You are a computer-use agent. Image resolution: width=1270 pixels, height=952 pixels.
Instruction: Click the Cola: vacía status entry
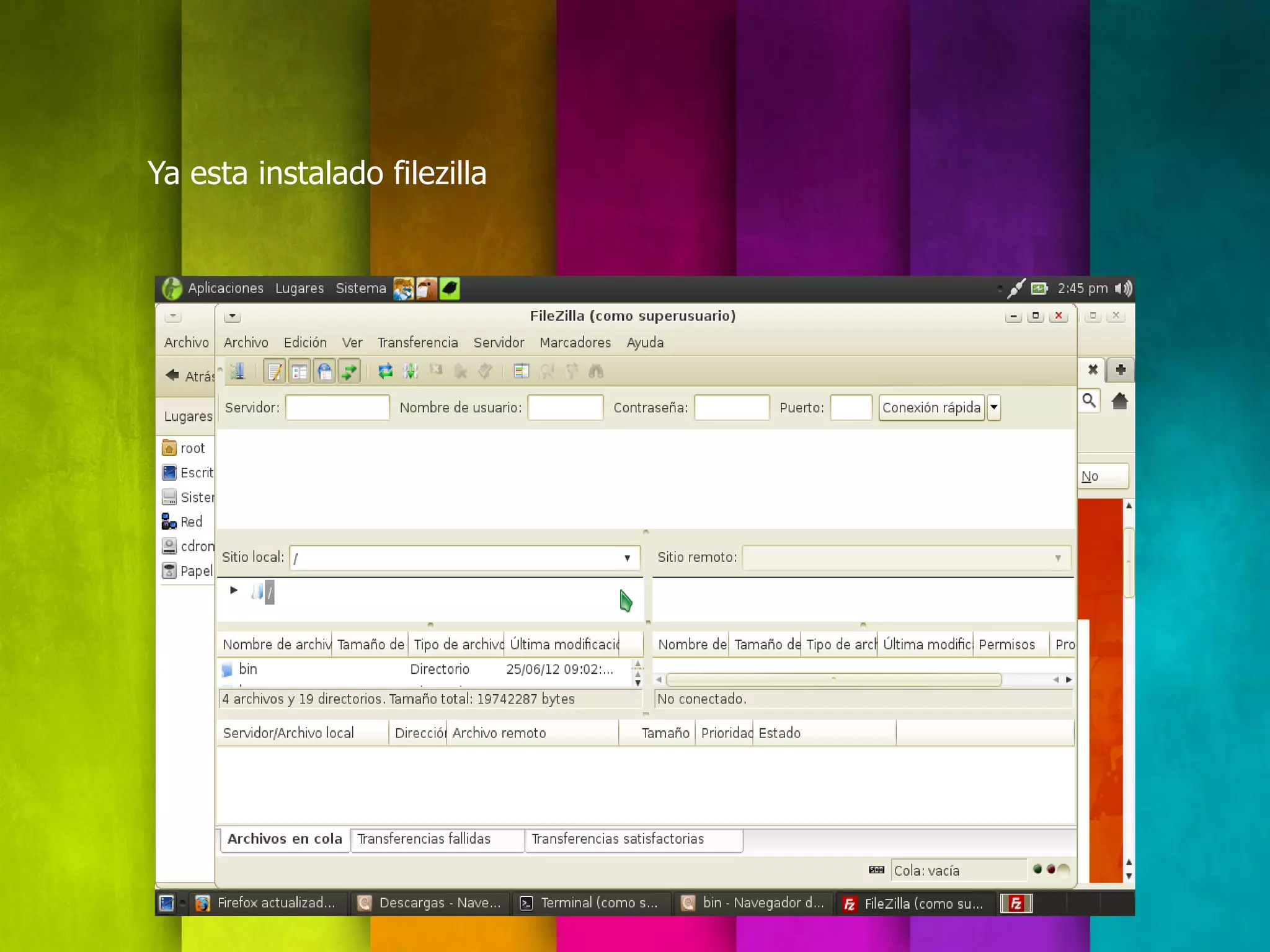[958, 871]
